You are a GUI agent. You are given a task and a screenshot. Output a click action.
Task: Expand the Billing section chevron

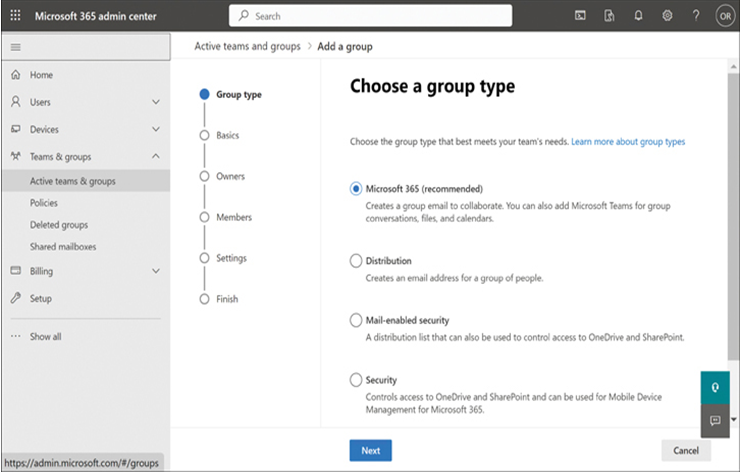coord(156,271)
